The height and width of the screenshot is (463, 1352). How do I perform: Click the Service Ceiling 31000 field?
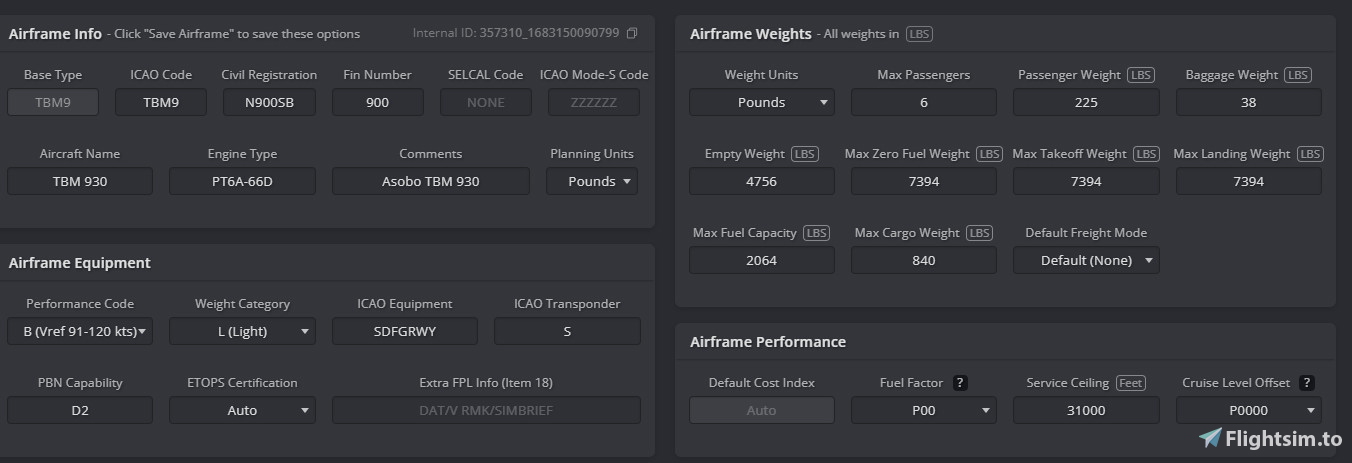(1086, 410)
